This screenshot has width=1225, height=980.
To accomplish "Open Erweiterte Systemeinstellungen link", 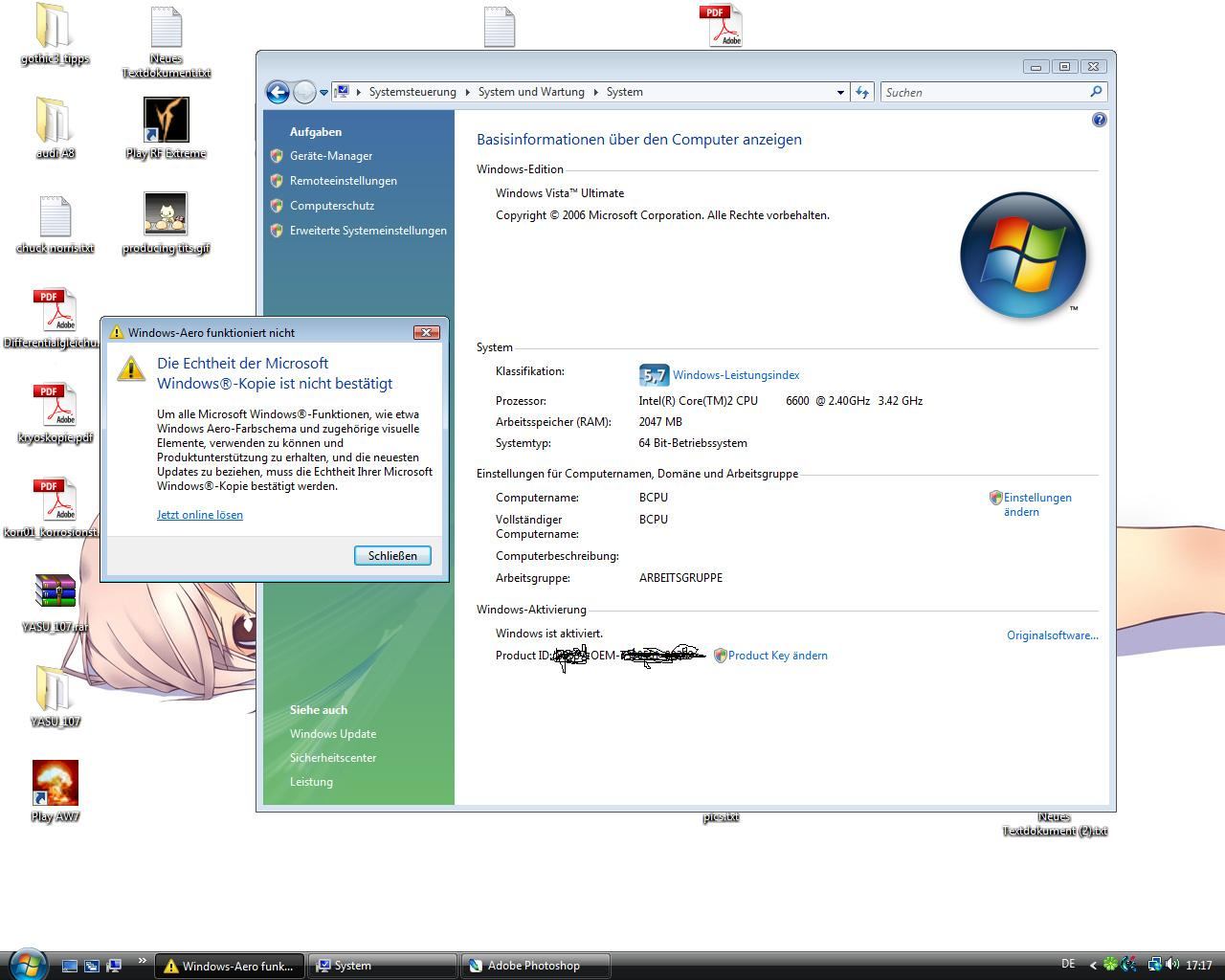I will tap(368, 231).
